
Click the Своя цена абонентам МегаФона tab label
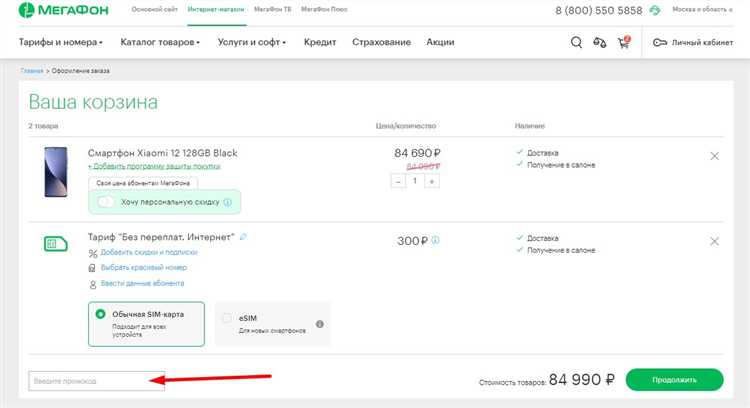pyautogui.click(x=143, y=183)
